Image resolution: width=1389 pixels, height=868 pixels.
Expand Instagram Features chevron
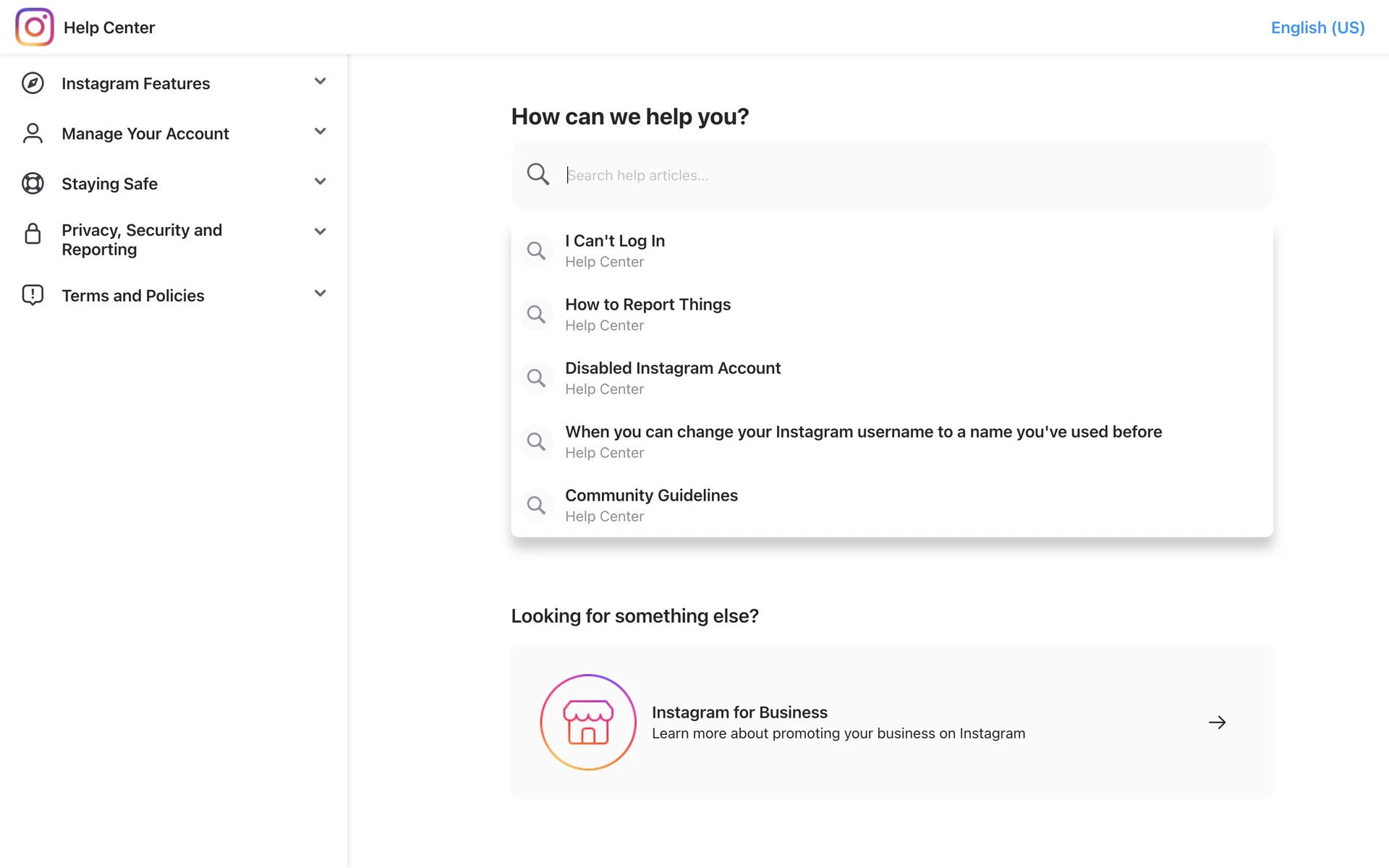(320, 81)
